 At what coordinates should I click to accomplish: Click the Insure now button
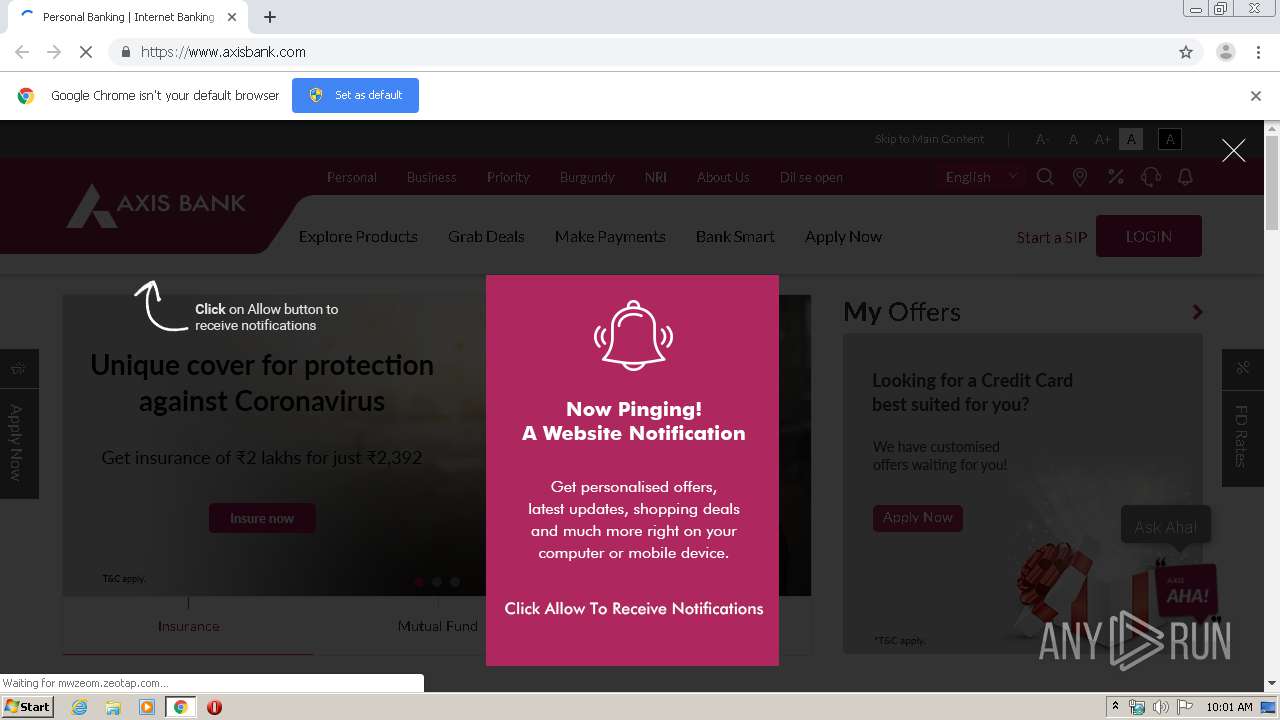(262, 518)
